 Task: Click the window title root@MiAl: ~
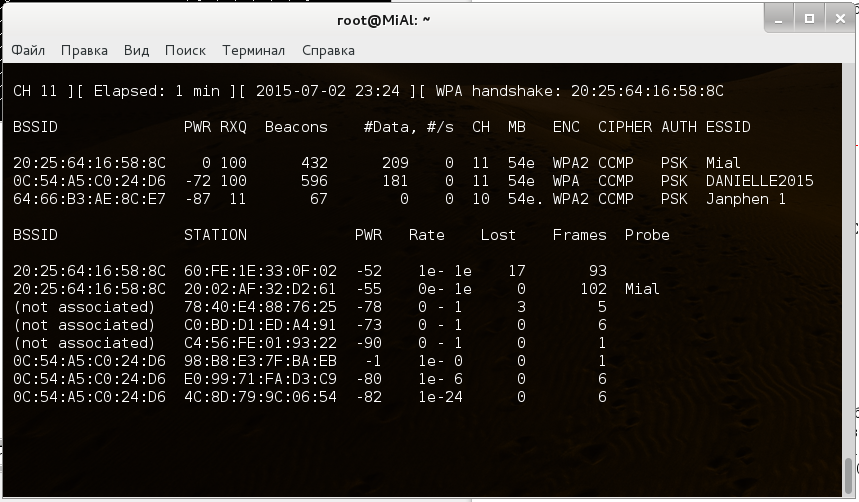[383, 20]
